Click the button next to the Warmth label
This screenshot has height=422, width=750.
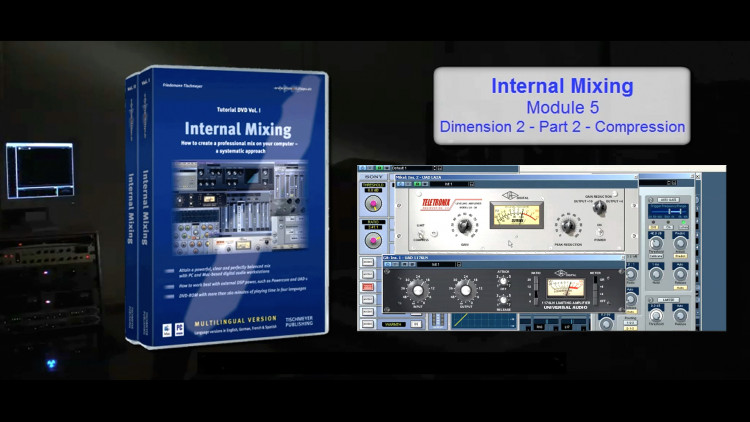click(x=416, y=324)
